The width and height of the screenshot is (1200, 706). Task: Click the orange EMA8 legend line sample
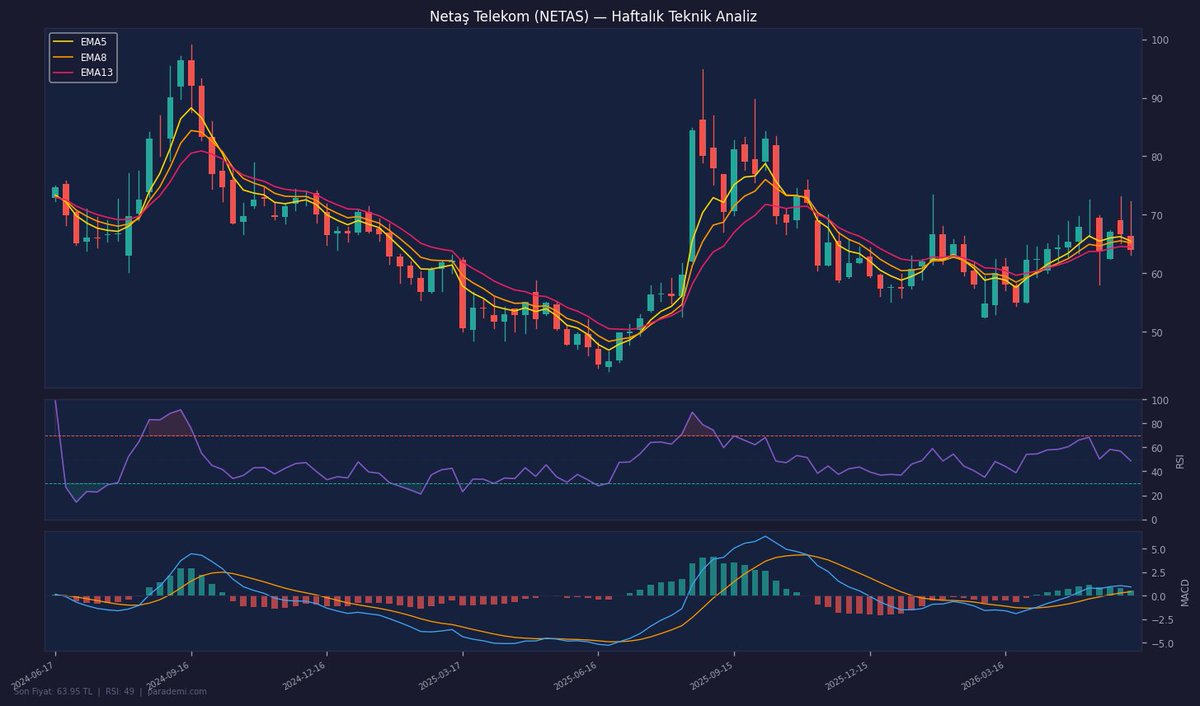(63, 57)
